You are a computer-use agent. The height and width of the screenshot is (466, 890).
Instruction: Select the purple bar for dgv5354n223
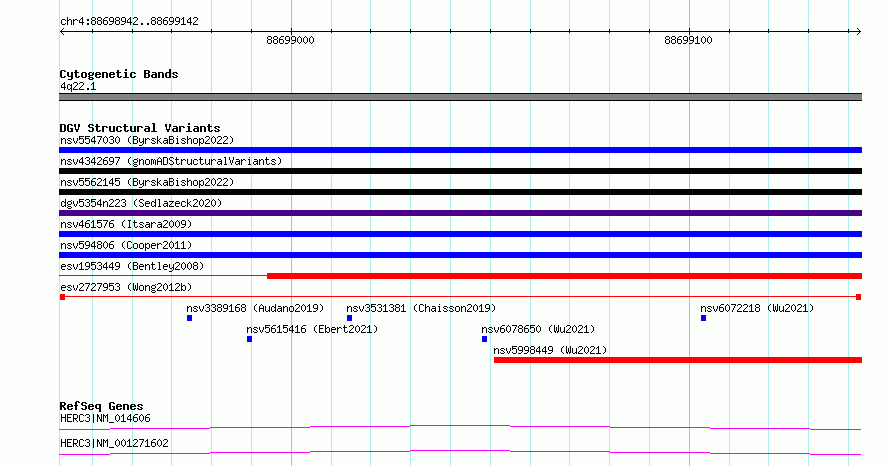(x=460, y=213)
